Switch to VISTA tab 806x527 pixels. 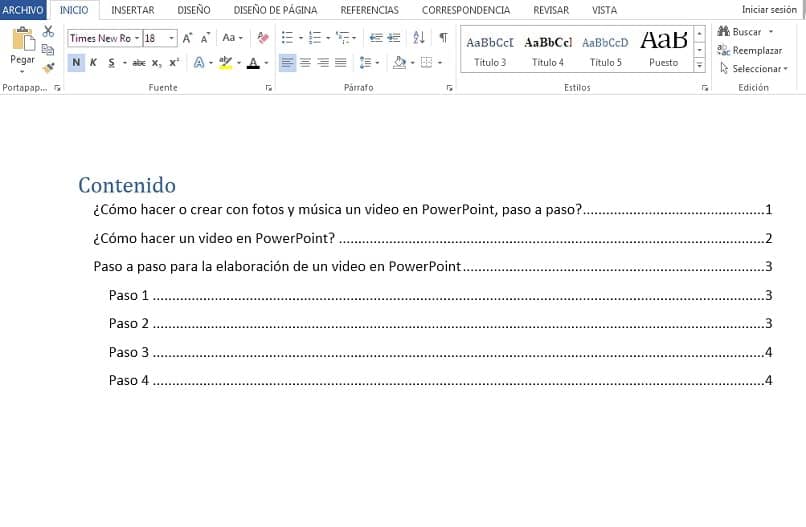604,10
